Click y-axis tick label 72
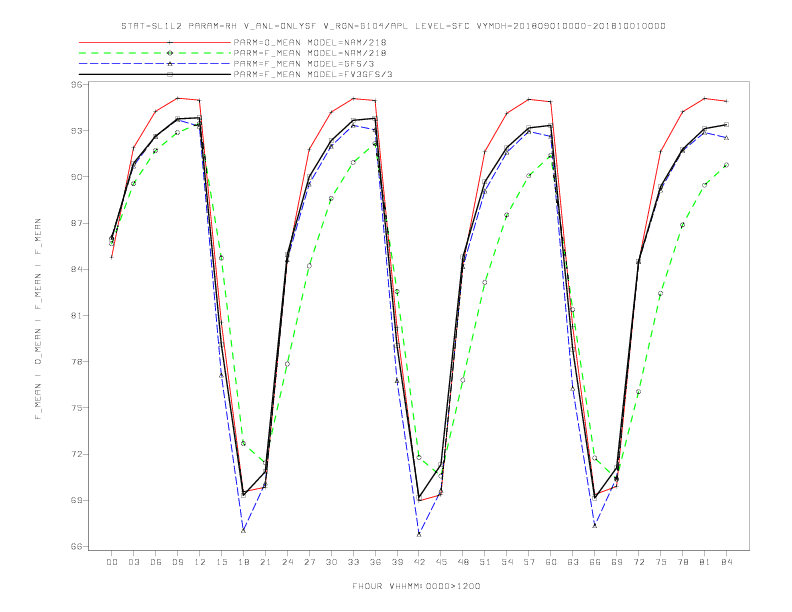 [x=76, y=454]
